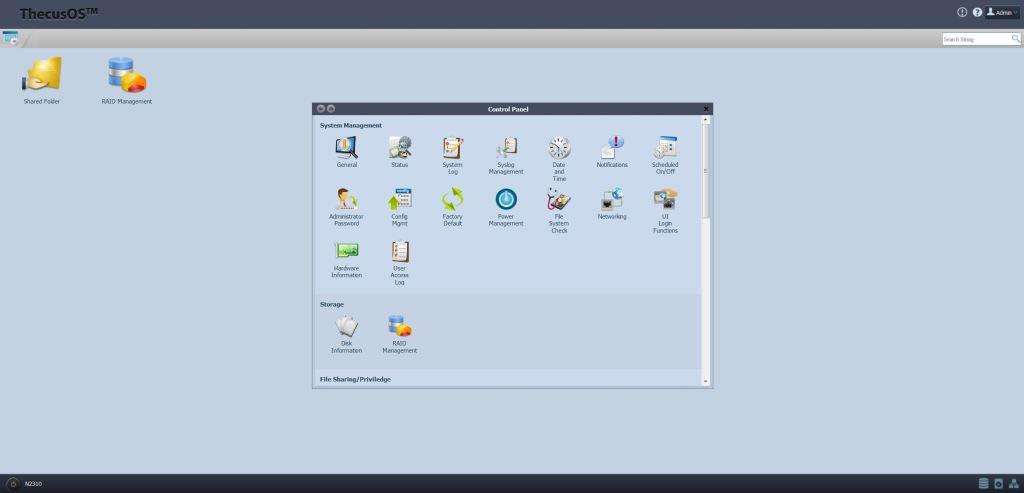Open Shared Folder desktop shortcut
The image size is (1024, 493).
[x=42, y=81]
